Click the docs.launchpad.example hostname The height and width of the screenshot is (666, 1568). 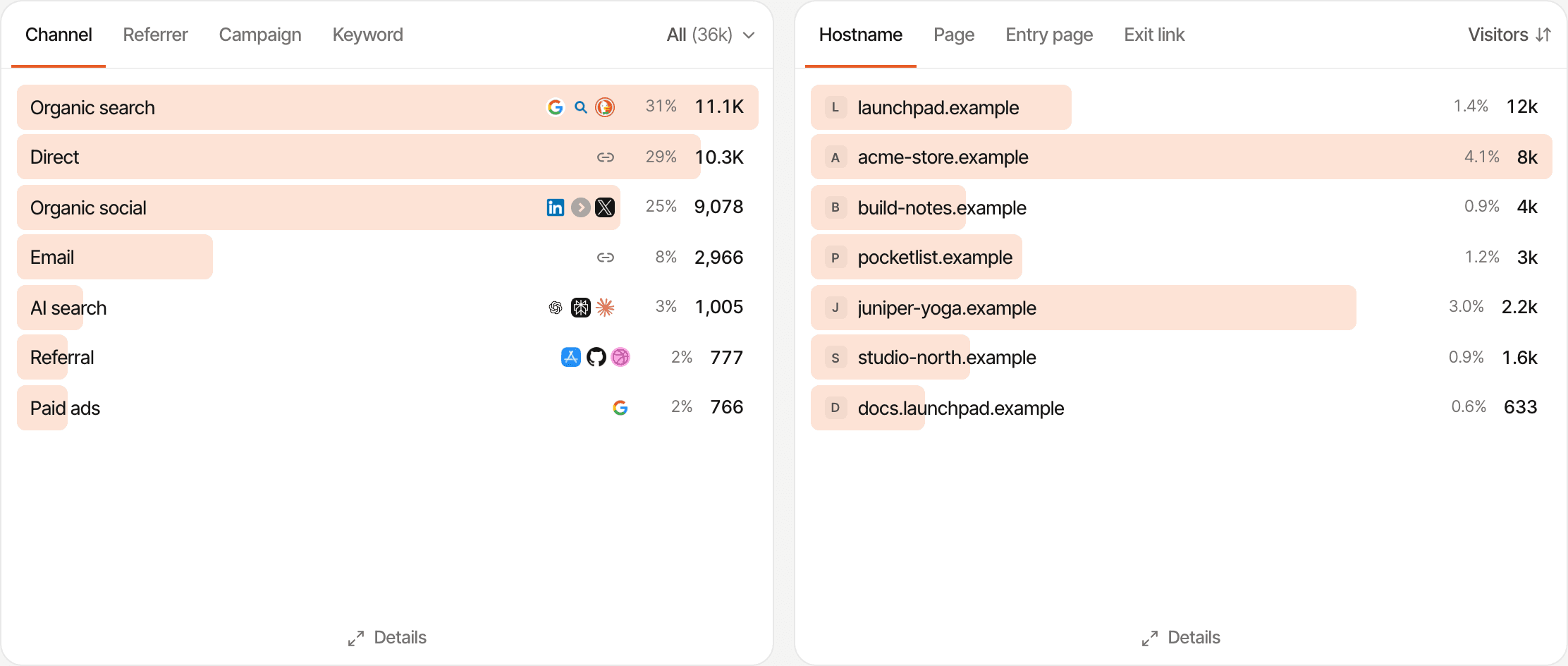click(961, 408)
